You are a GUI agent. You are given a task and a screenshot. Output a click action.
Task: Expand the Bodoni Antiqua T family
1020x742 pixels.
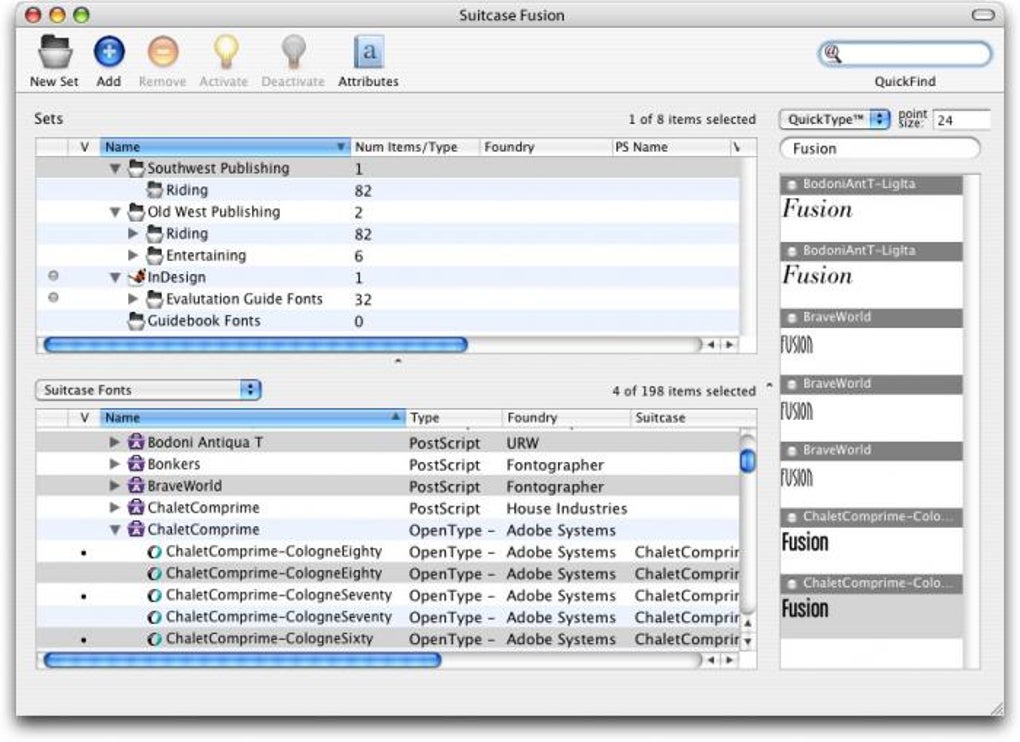[x=114, y=442]
